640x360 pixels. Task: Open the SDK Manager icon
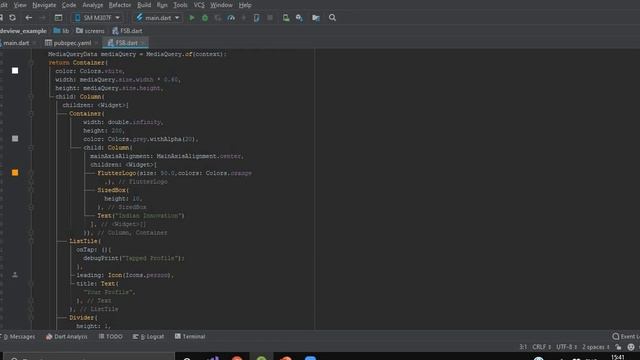(x=299, y=18)
